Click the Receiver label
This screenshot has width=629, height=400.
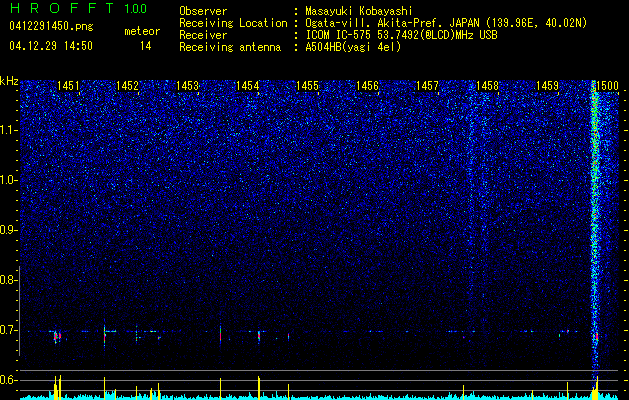pyautogui.click(x=203, y=35)
